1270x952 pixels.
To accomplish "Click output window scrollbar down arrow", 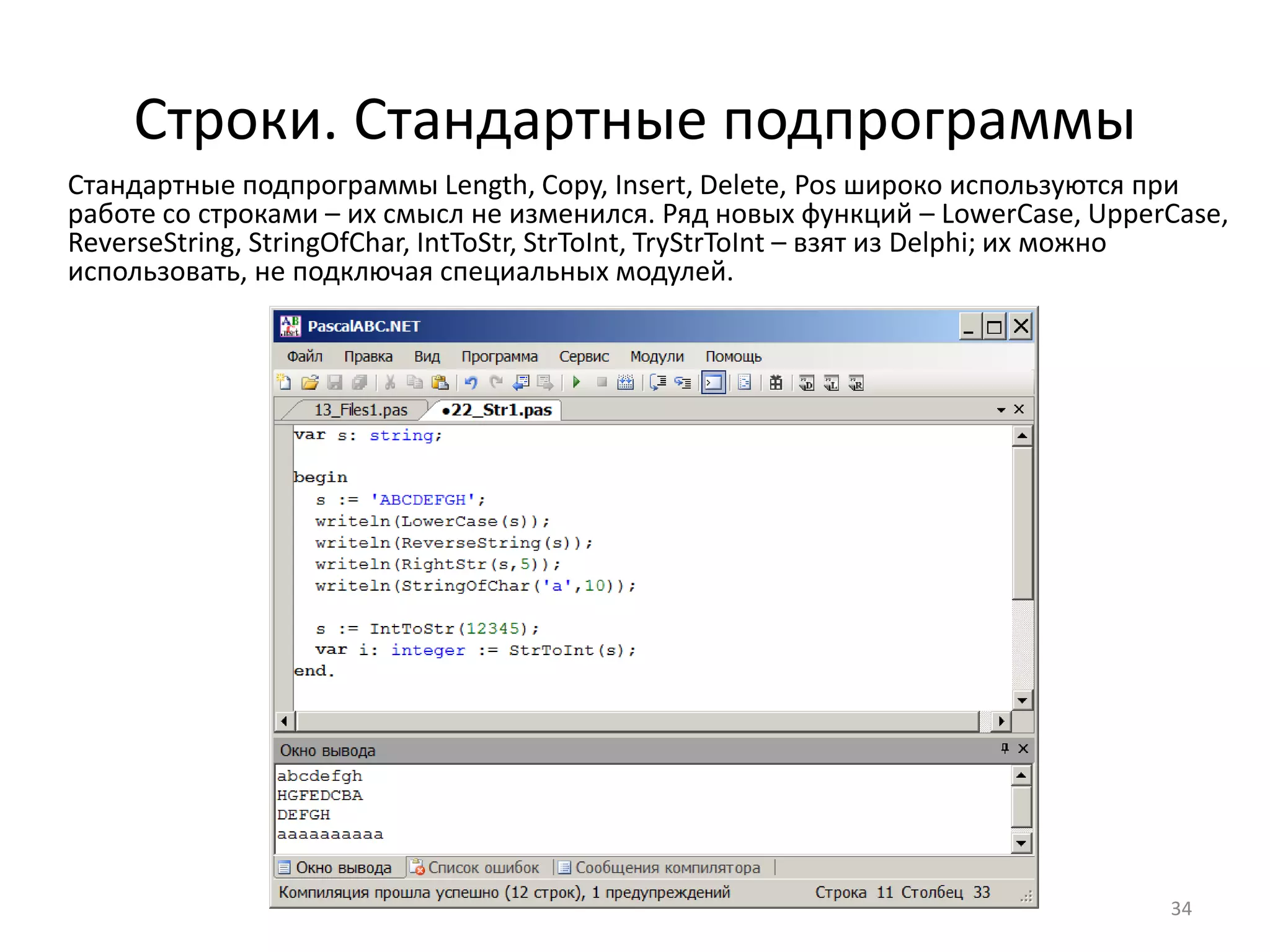I will [1021, 843].
